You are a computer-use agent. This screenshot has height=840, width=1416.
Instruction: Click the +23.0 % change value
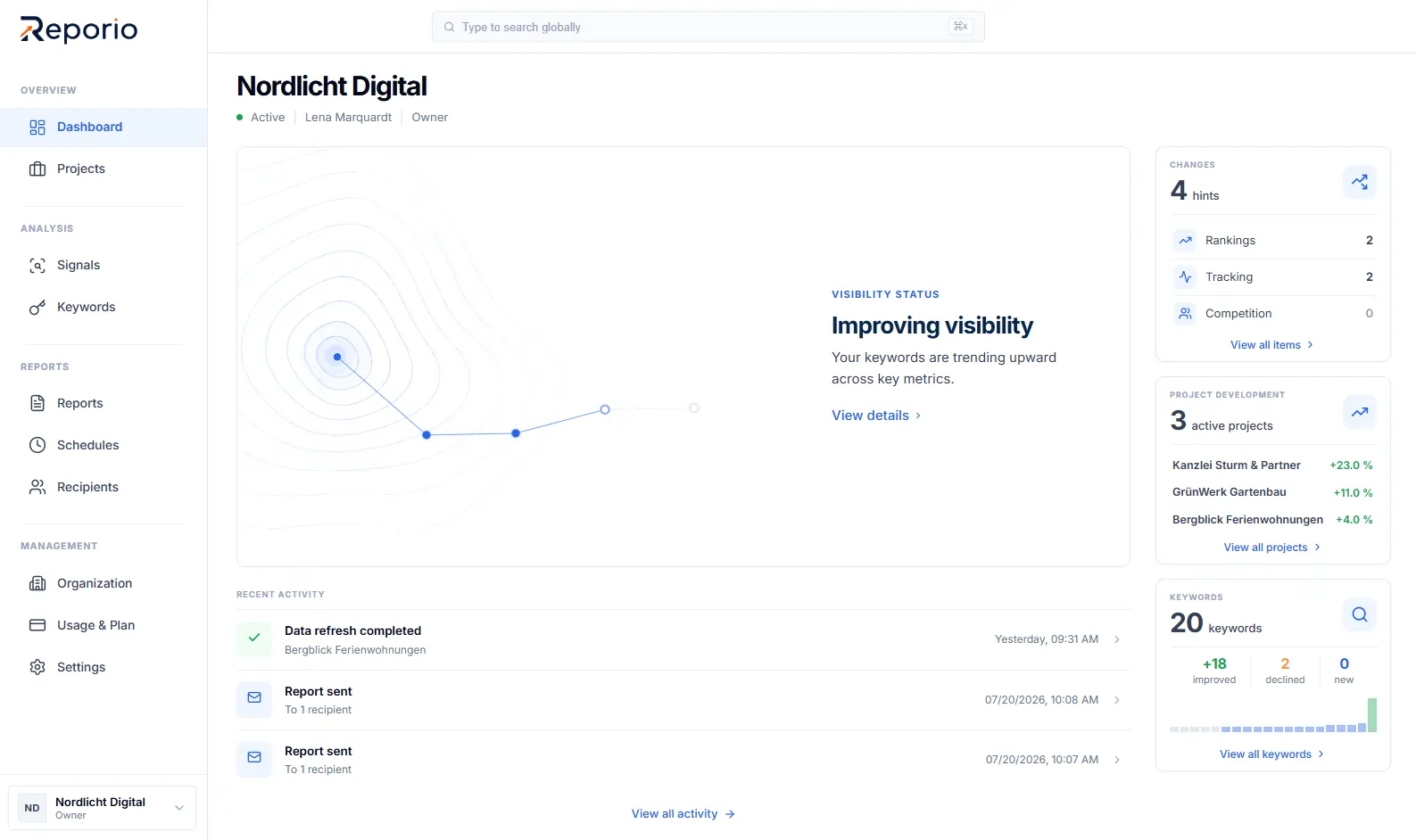(1351, 466)
